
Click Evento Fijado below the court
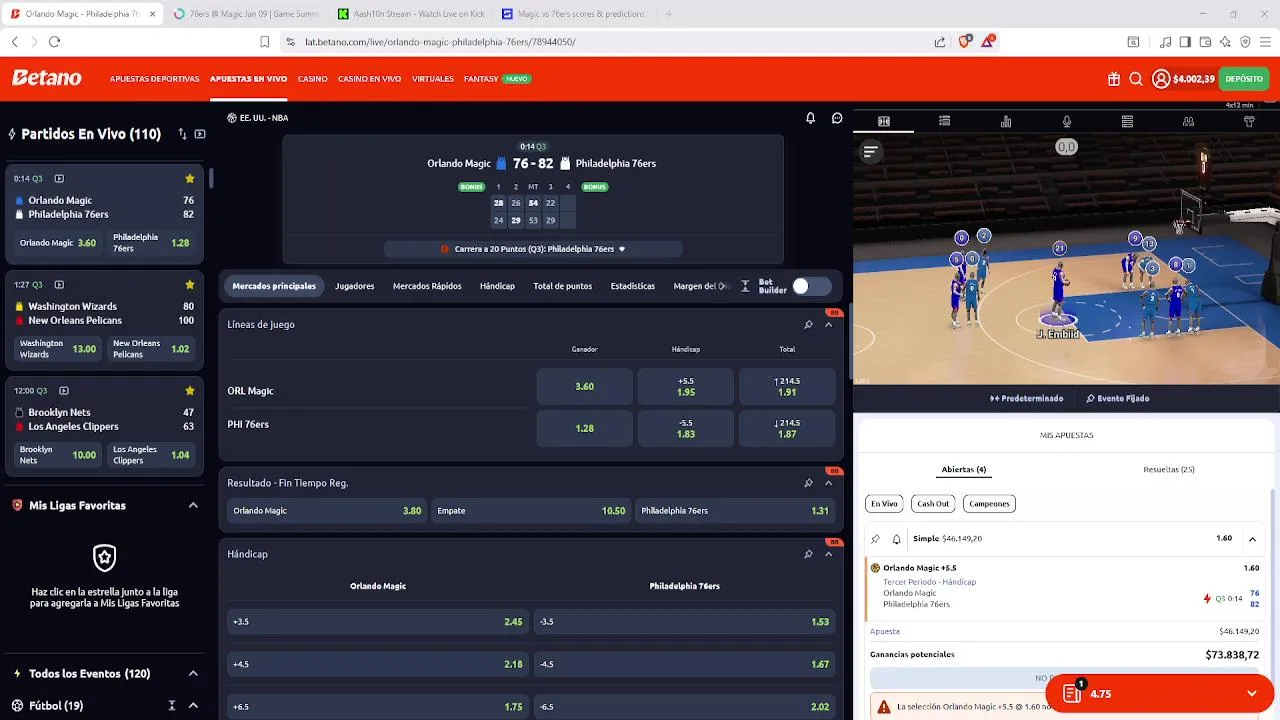coord(1118,399)
